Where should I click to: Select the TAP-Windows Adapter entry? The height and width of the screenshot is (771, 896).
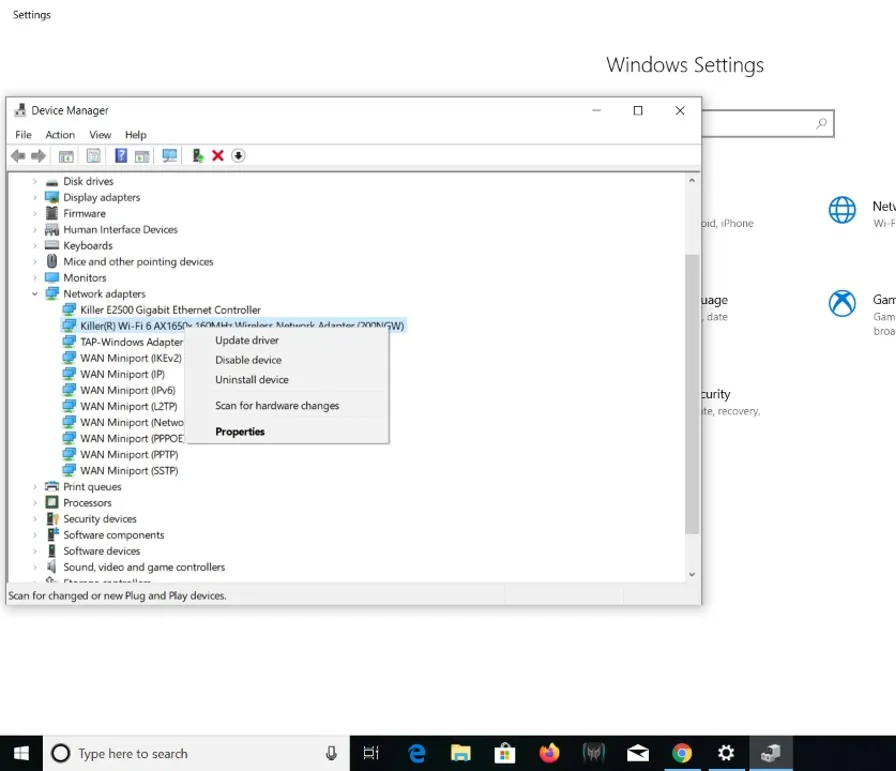click(x=131, y=342)
